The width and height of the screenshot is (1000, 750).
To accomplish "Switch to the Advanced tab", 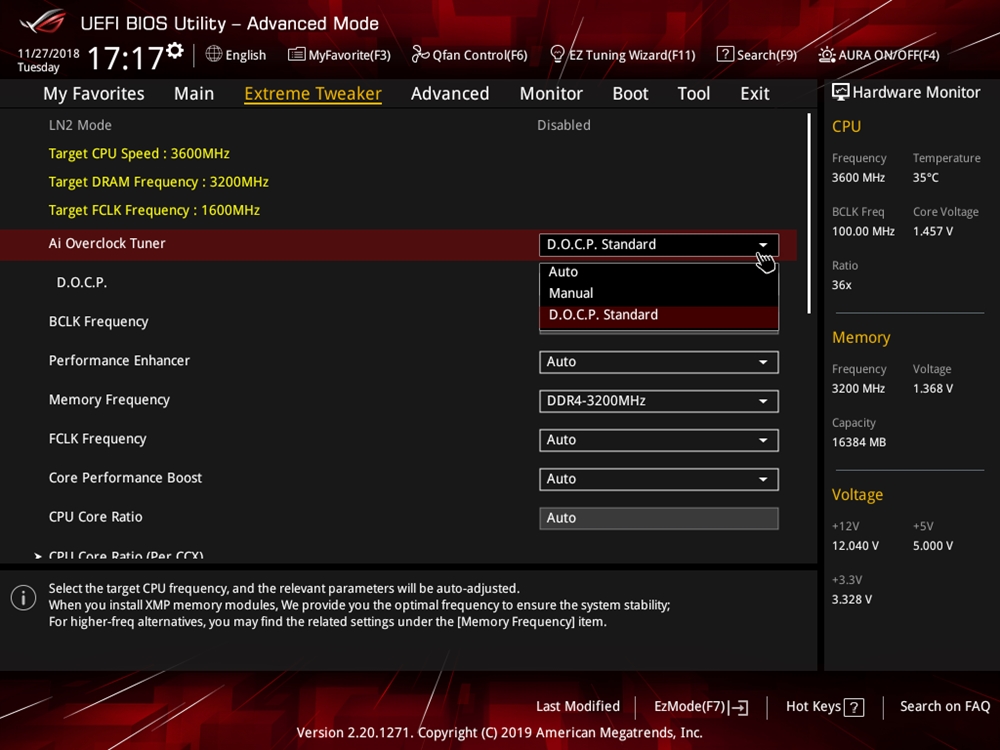I will [x=450, y=93].
